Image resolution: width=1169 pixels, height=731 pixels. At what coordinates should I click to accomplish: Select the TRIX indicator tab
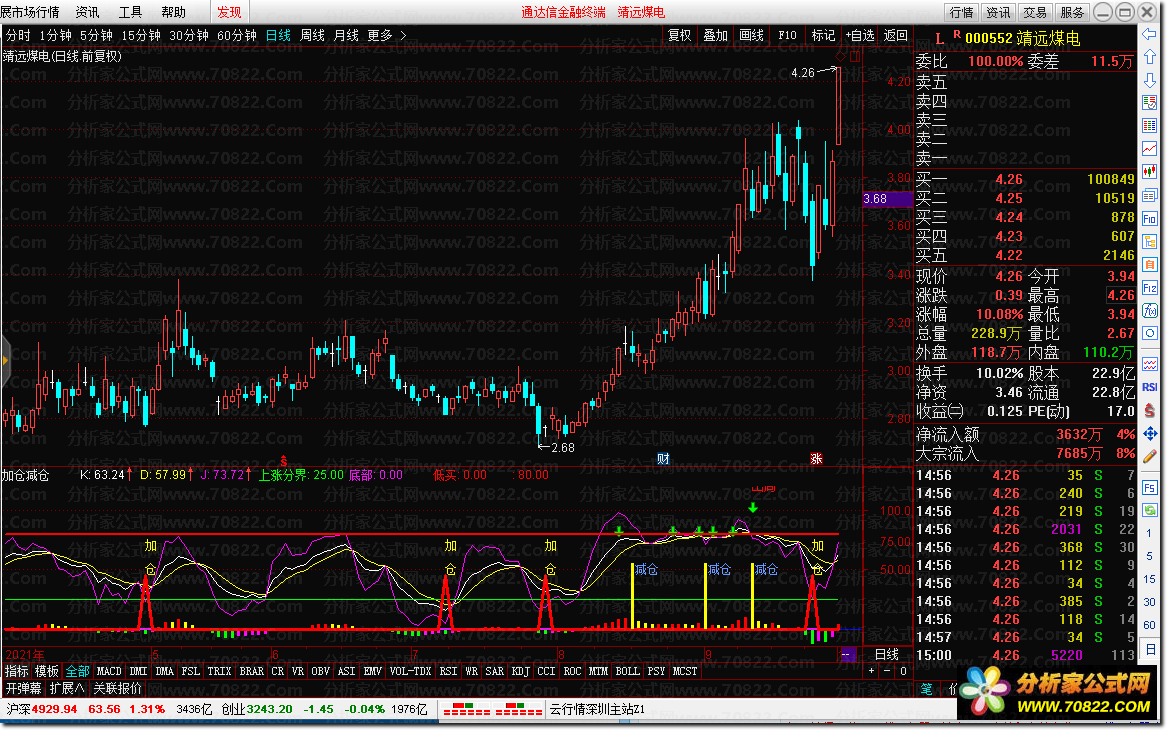pos(219,671)
